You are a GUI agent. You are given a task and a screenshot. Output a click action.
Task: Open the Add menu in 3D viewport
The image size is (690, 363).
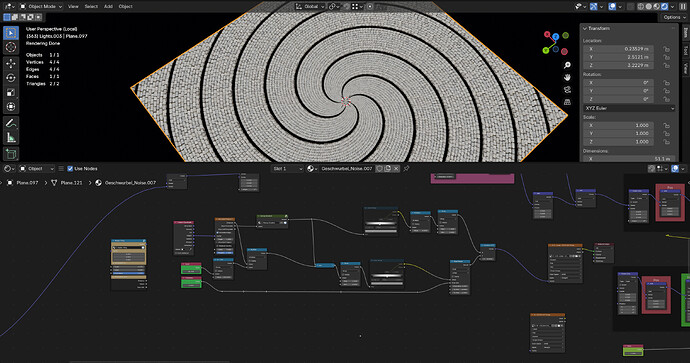(108, 7)
